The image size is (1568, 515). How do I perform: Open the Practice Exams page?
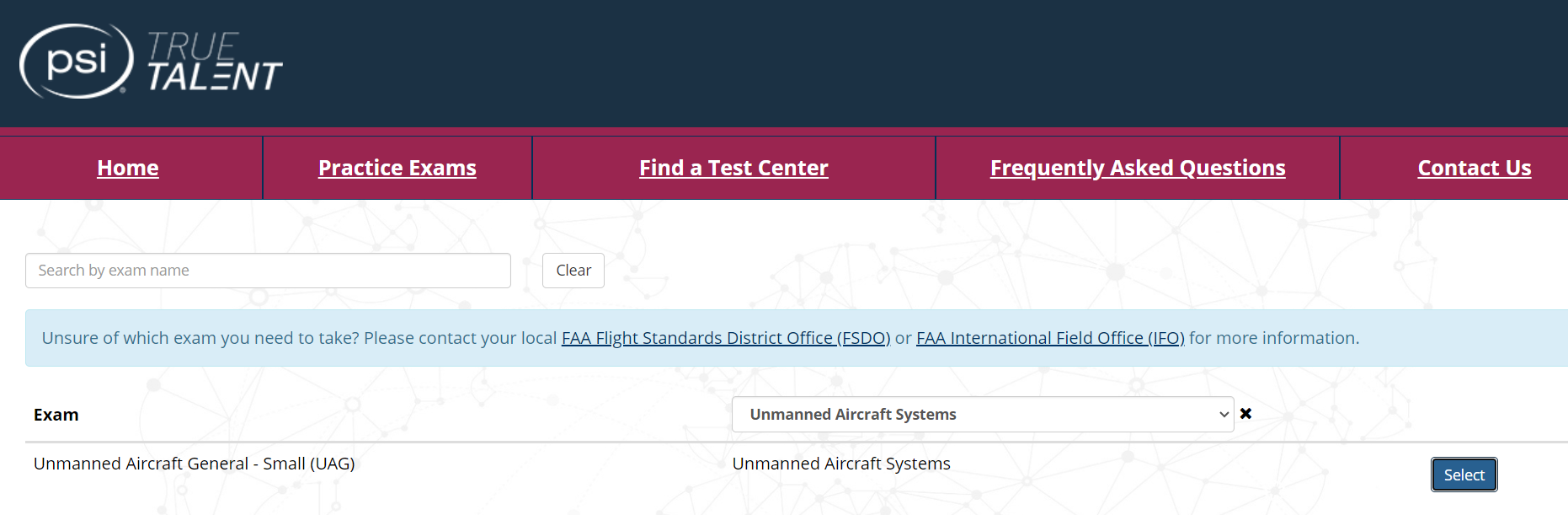pyautogui.click(x=397, y=168)
